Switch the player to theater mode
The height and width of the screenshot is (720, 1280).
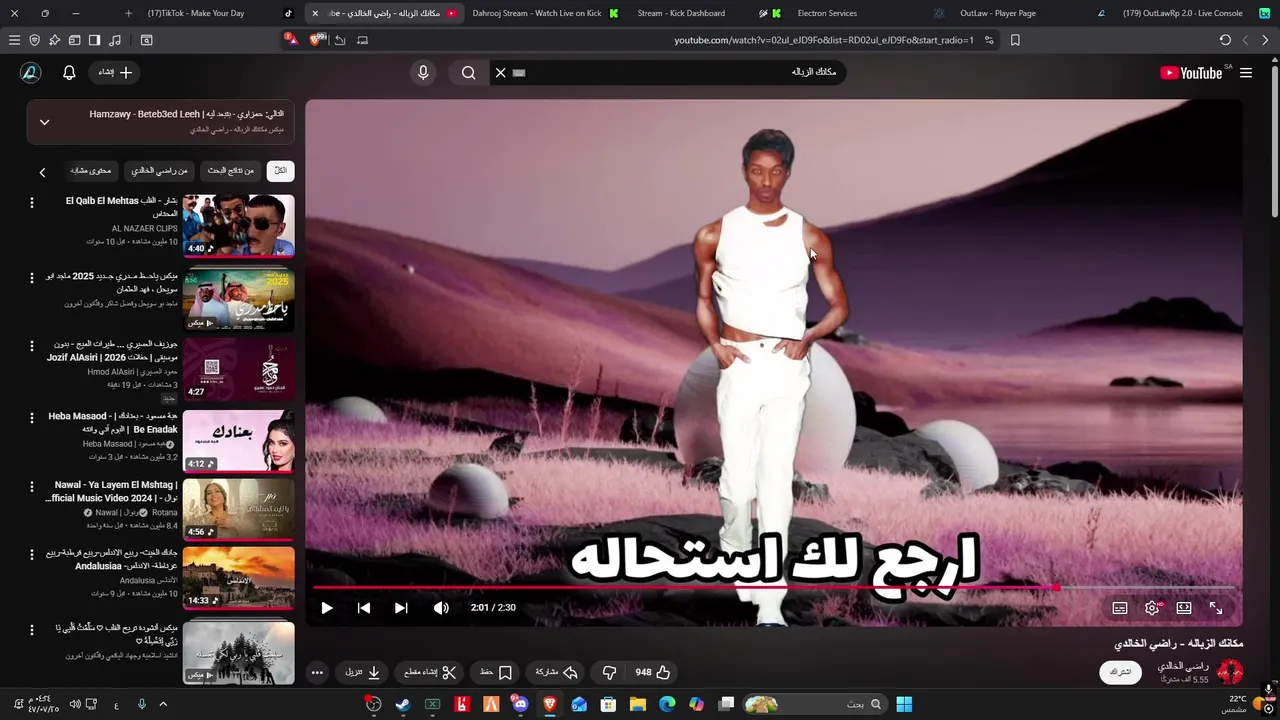coord(1184,608)
